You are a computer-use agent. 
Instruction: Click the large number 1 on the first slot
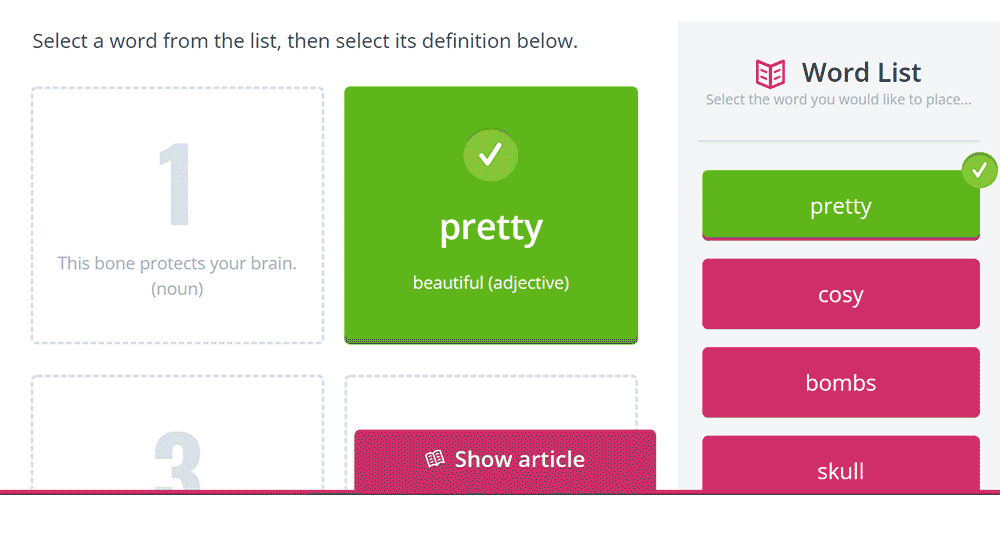click(x=175, y=187)
